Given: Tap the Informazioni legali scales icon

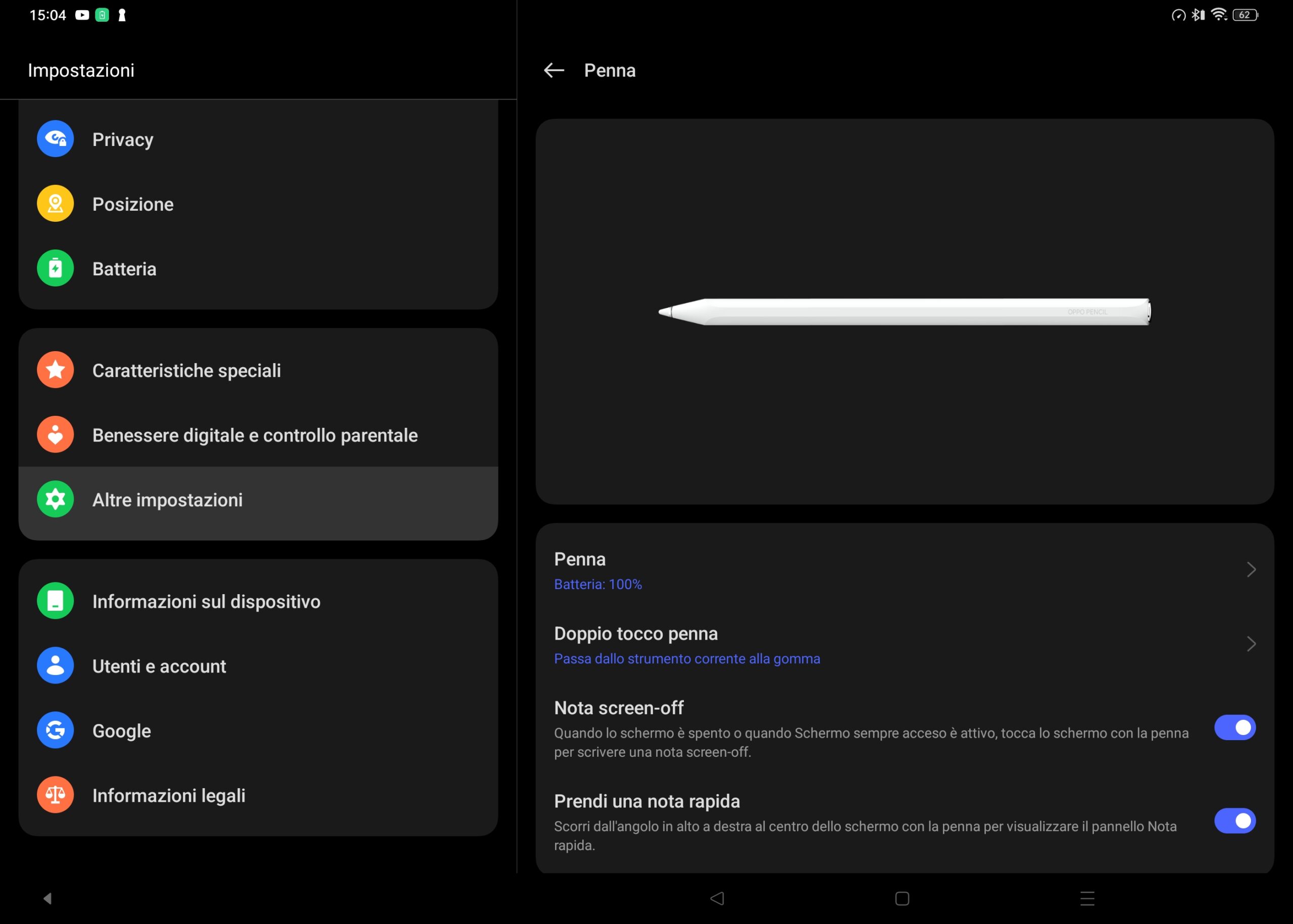Looking at the screenshot, I should 55,795.
